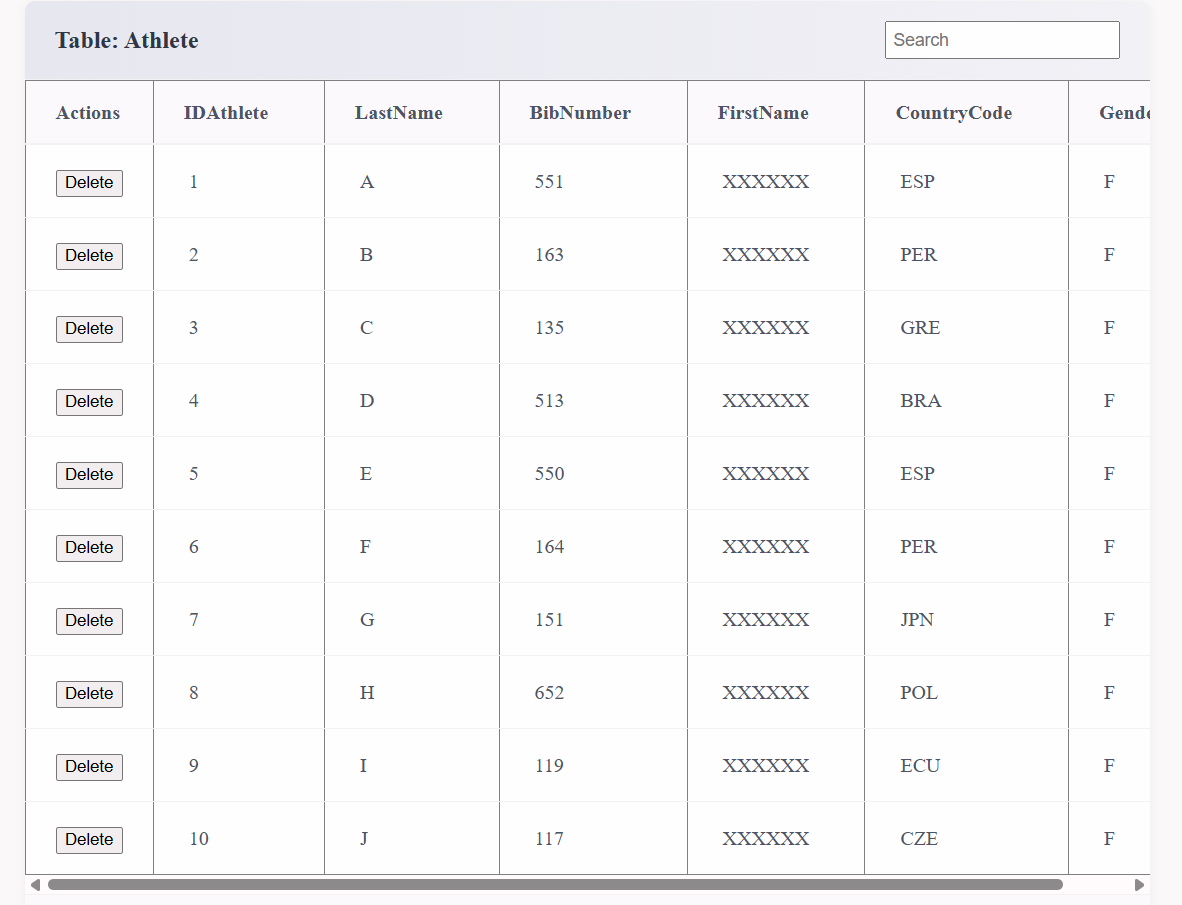1182x905 pixels.
Task: Click the horizontal scrollbar right arrow
Action: tap(1139, 885)
